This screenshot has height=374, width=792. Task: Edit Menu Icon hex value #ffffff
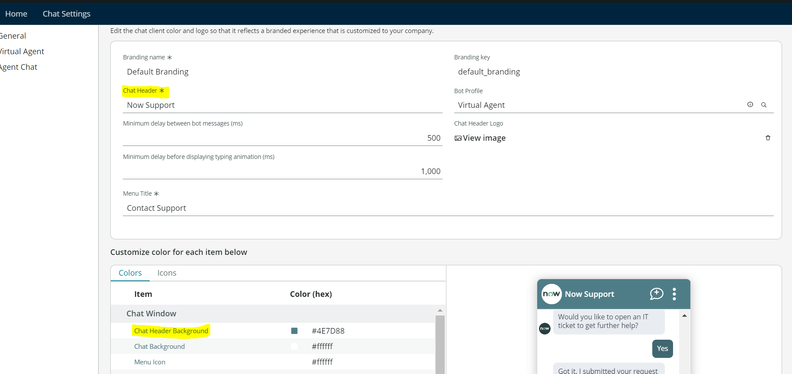(322, 362)
